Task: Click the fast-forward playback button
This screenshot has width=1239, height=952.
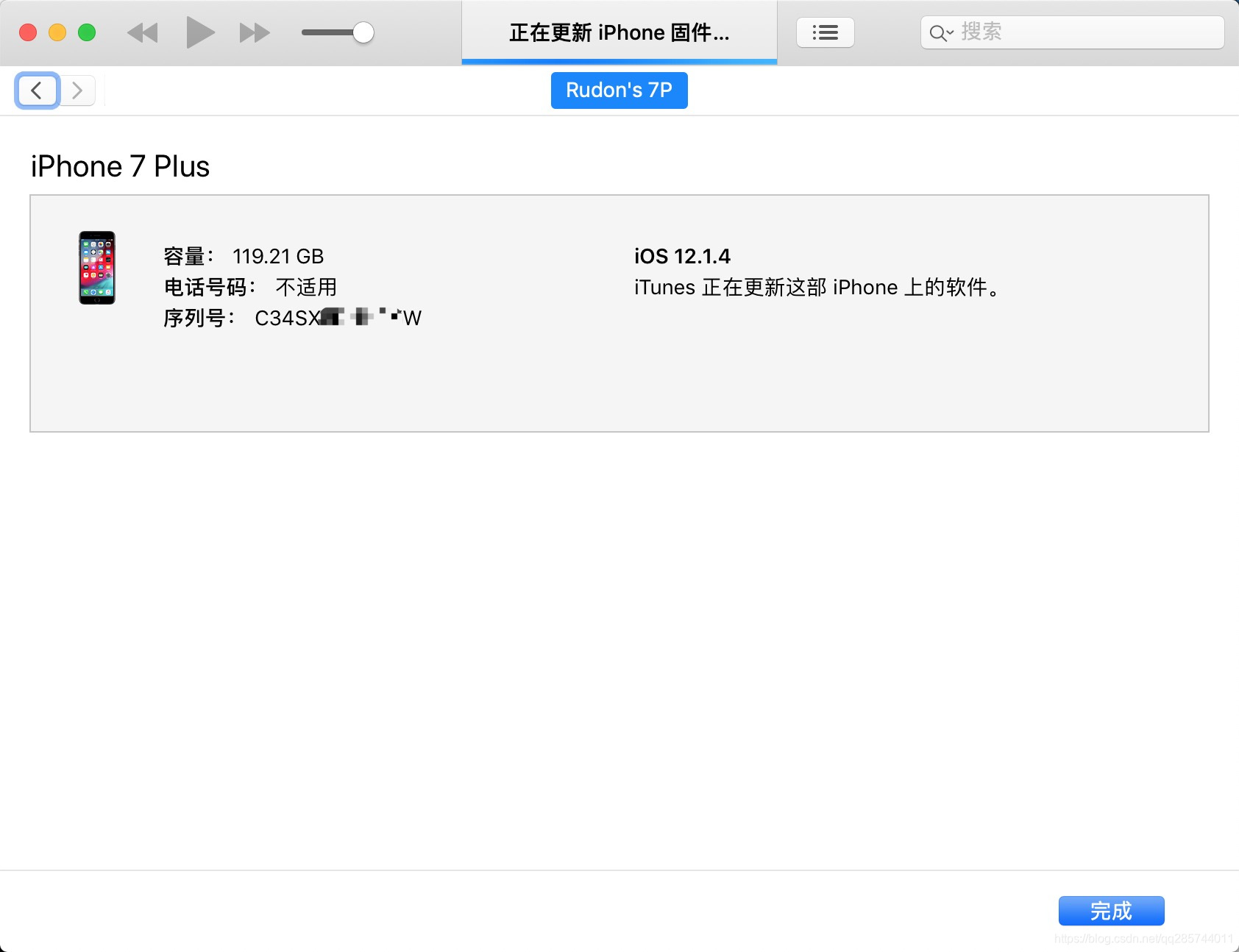Action: point(255,33)
